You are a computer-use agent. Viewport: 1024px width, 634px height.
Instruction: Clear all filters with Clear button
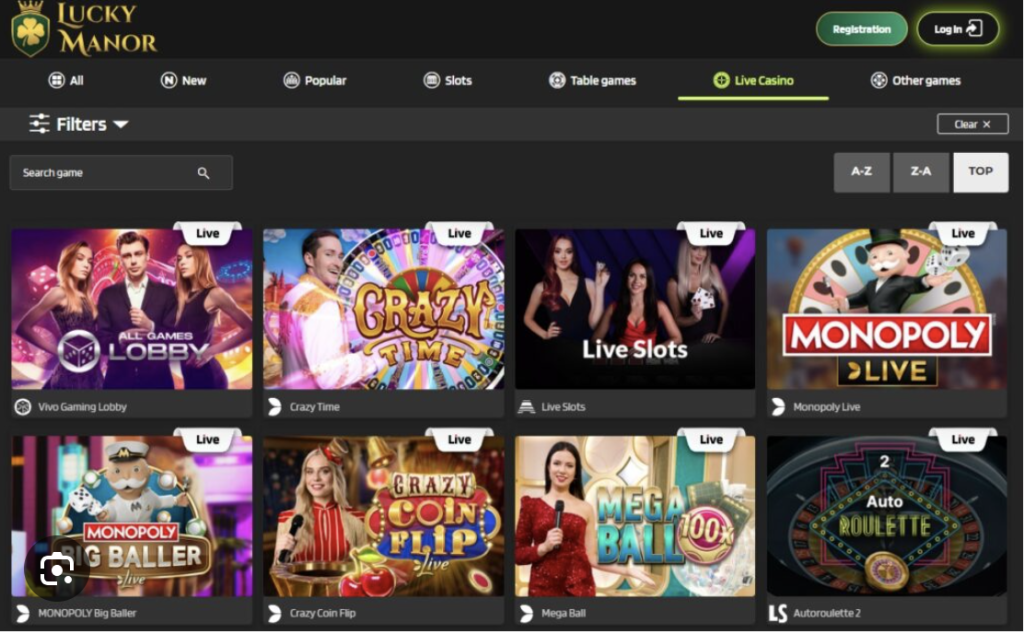coord(972,124)
